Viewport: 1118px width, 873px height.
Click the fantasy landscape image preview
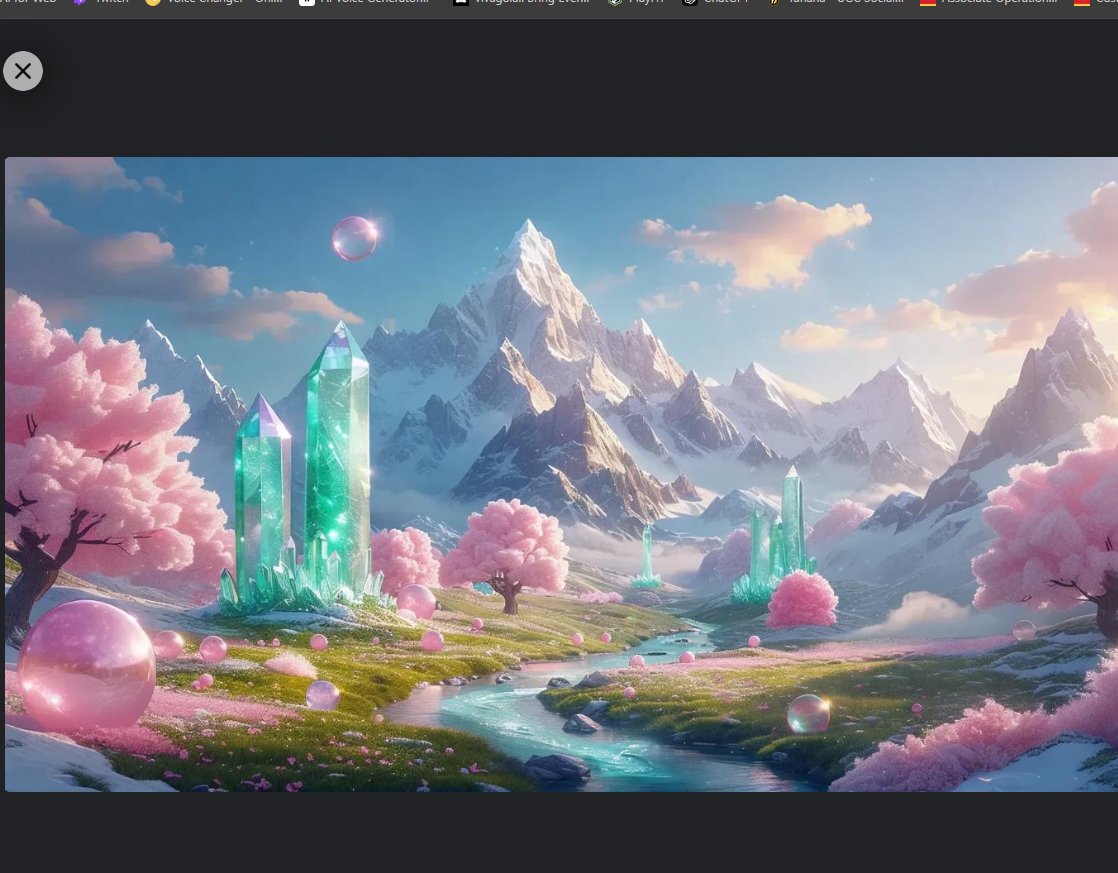pos(561,474)
